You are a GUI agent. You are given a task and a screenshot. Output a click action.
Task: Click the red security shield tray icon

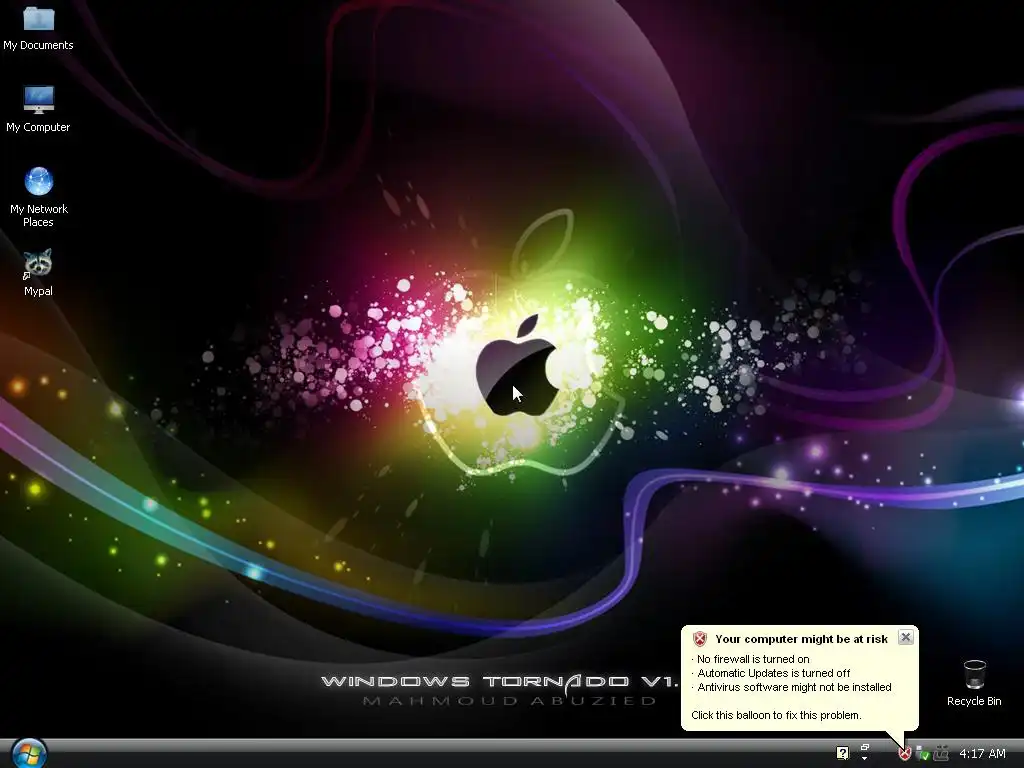(x=904, y=754)
